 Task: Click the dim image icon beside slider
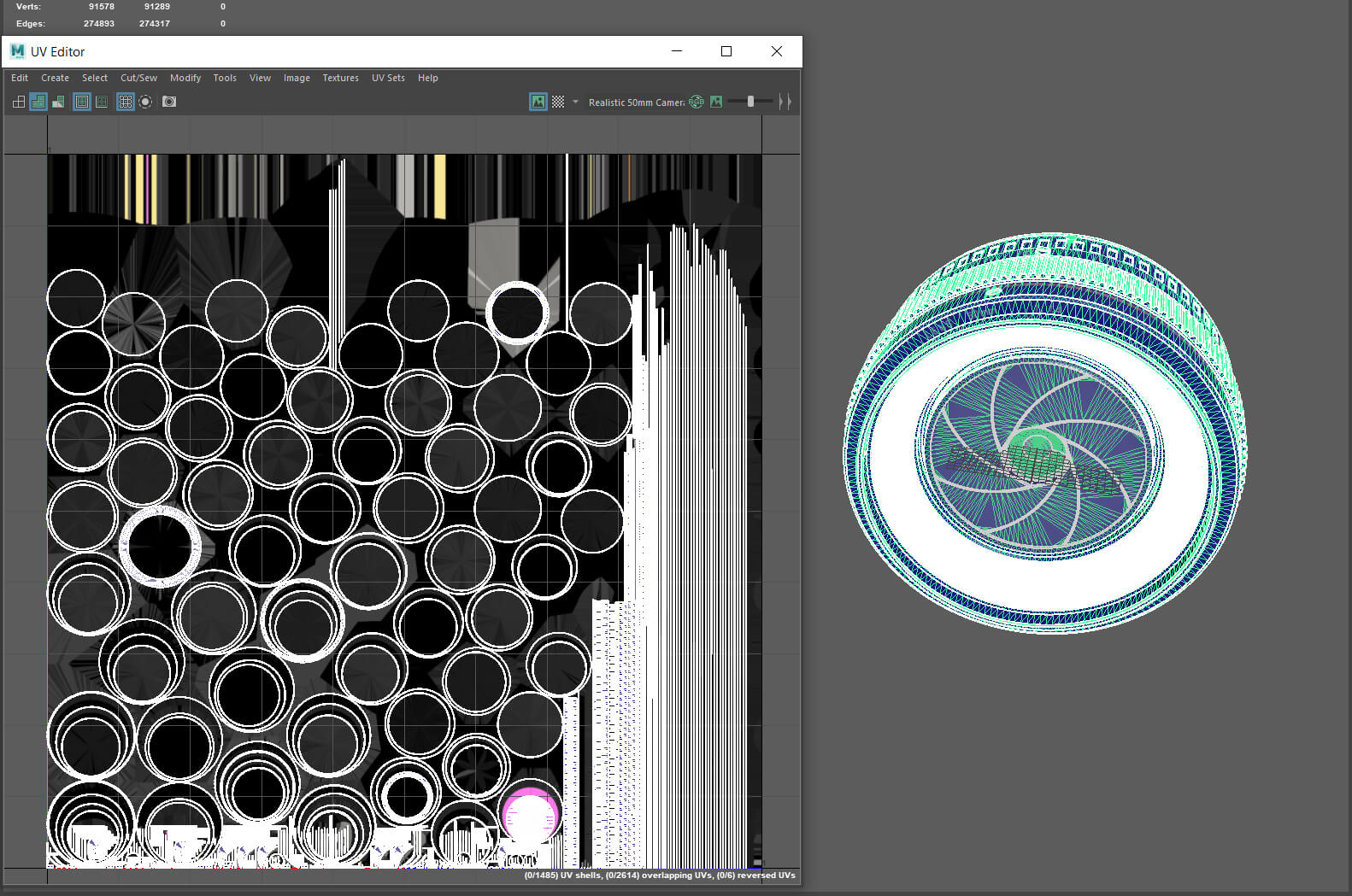pyautogui.click(x=716, y=102)
